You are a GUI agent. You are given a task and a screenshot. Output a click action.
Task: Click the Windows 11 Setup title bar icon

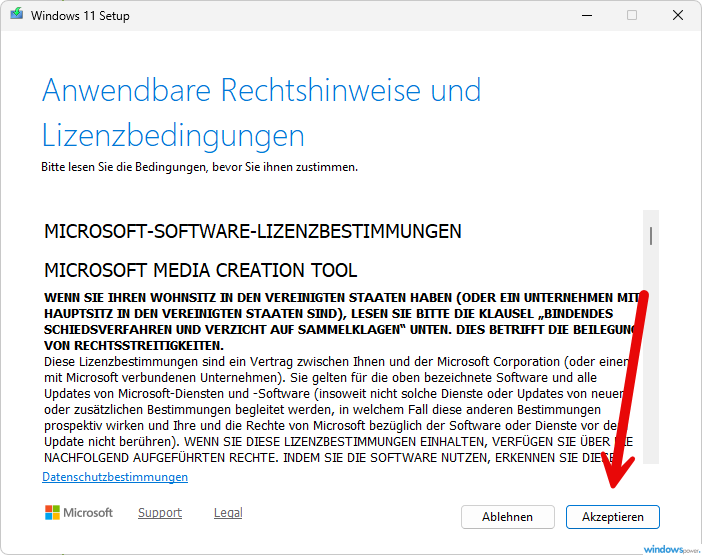(17, 15)
